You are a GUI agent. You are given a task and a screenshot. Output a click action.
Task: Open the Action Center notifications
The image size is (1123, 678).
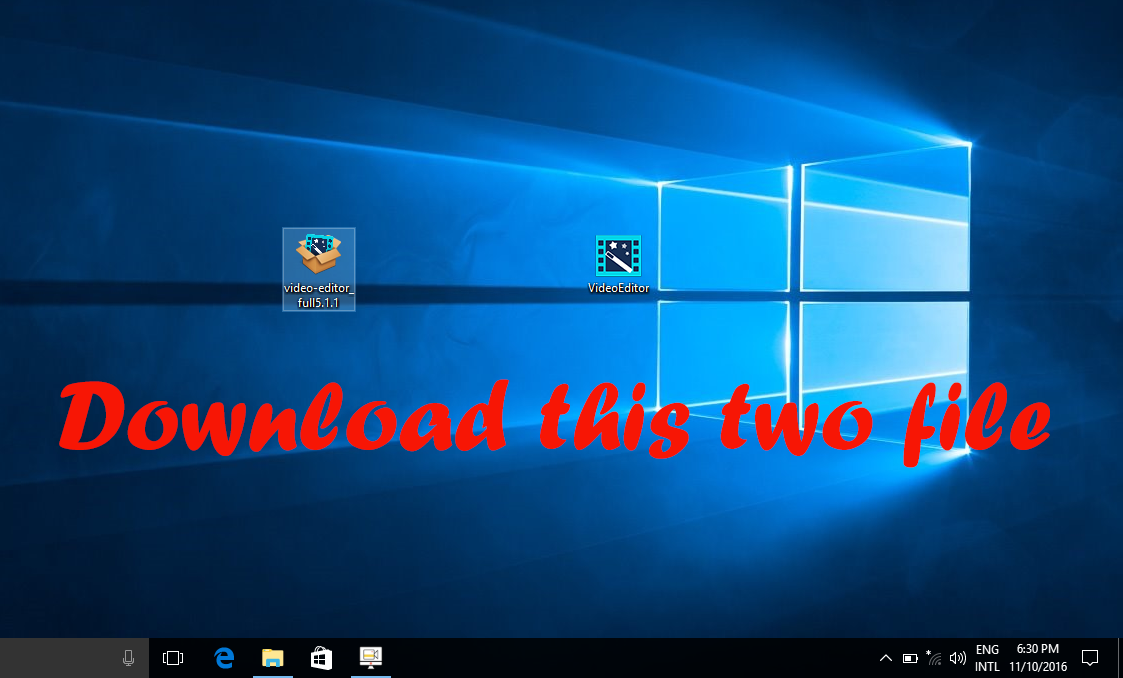(1090, 658)
